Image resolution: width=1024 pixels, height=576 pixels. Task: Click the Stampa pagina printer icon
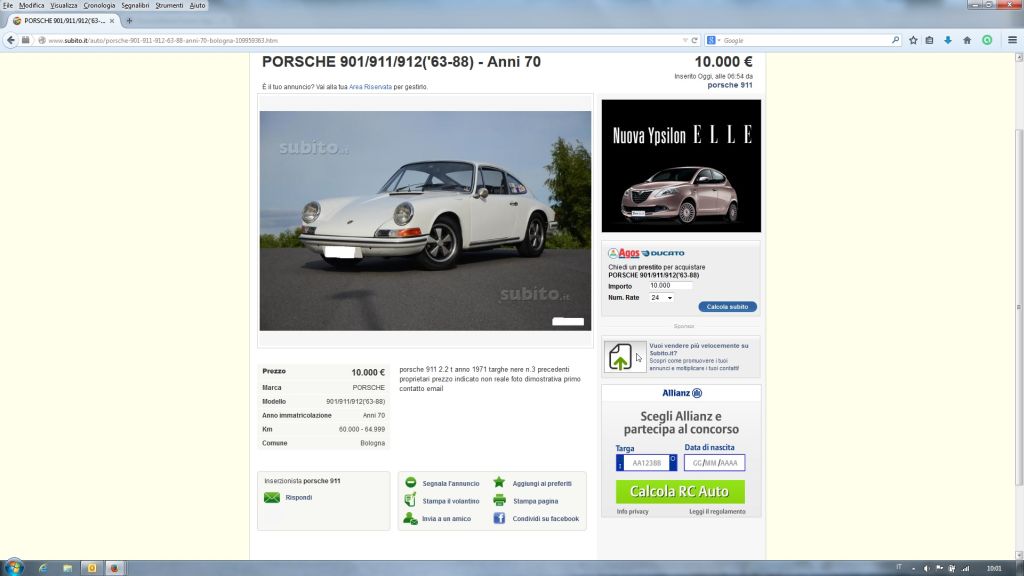coord(499,501)
